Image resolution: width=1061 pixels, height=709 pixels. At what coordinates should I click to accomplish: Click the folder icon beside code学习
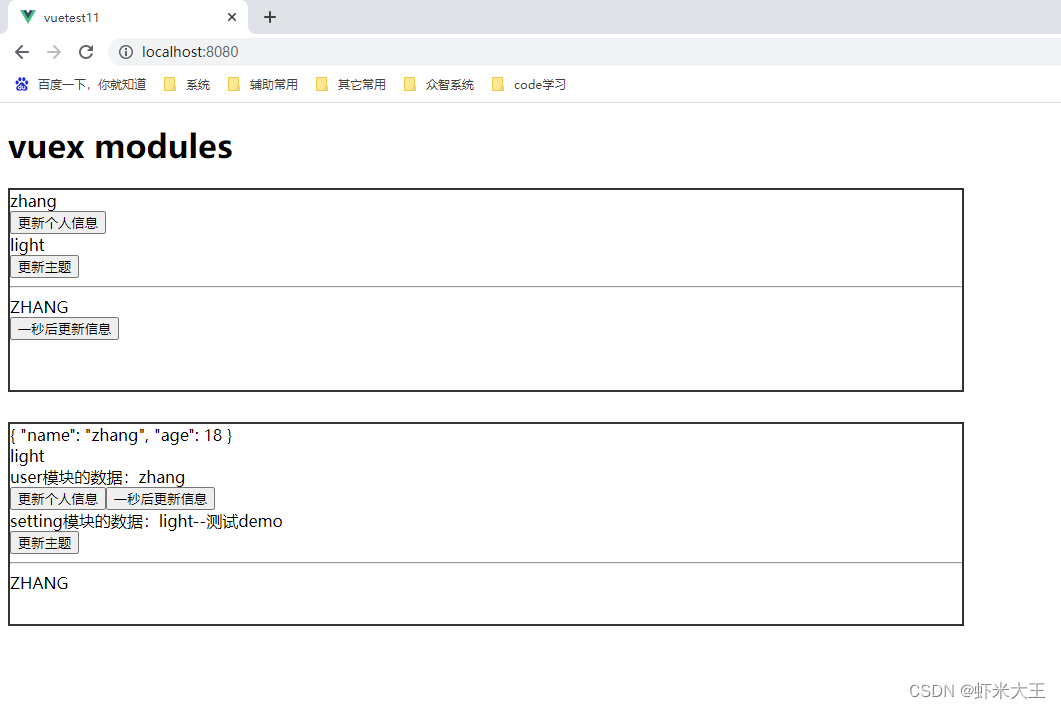click(498, 84)
